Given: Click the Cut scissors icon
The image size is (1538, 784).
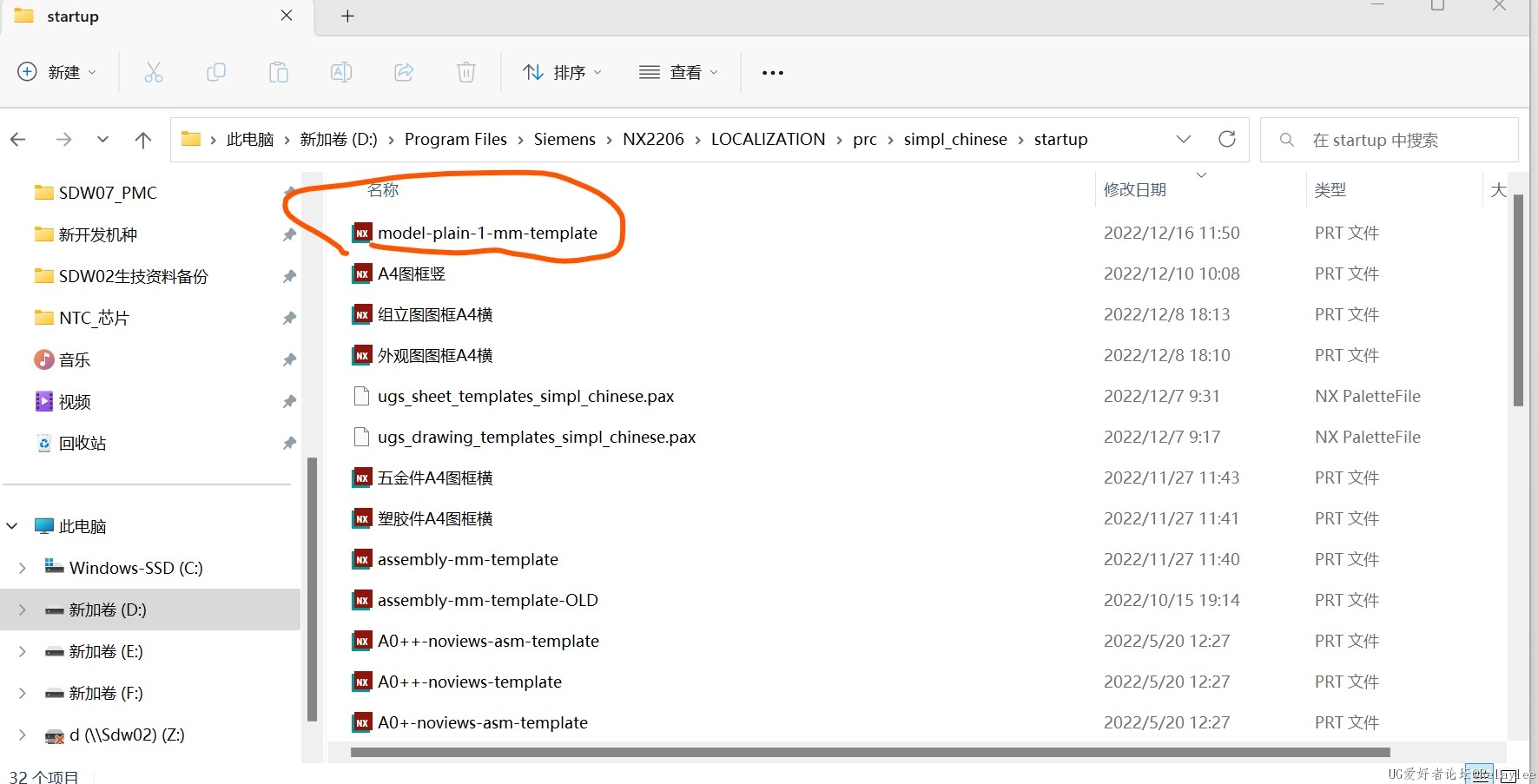Looking at the screenshot, I should (x=154, y=72).
